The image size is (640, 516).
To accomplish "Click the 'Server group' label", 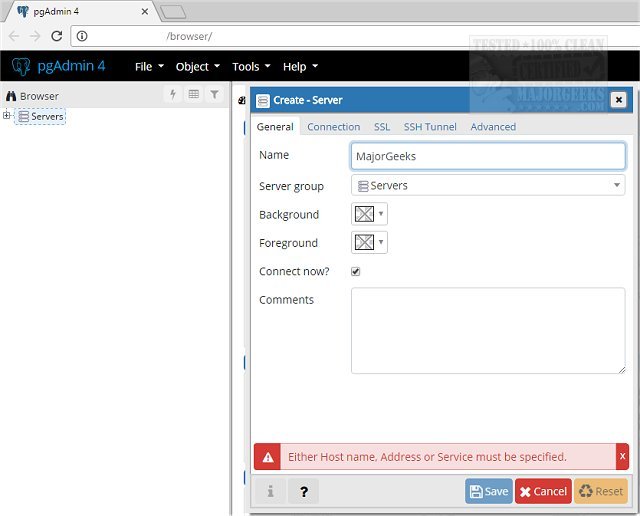I will click(291, 187).
